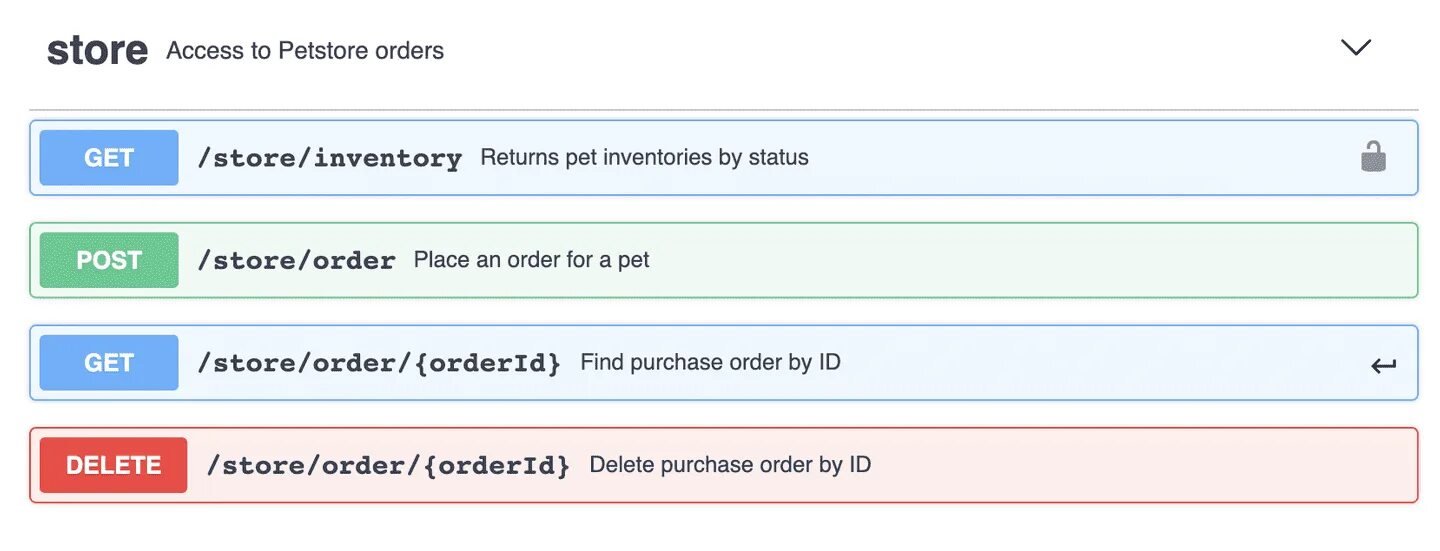Click the green POST method badge

click(109, 260)
